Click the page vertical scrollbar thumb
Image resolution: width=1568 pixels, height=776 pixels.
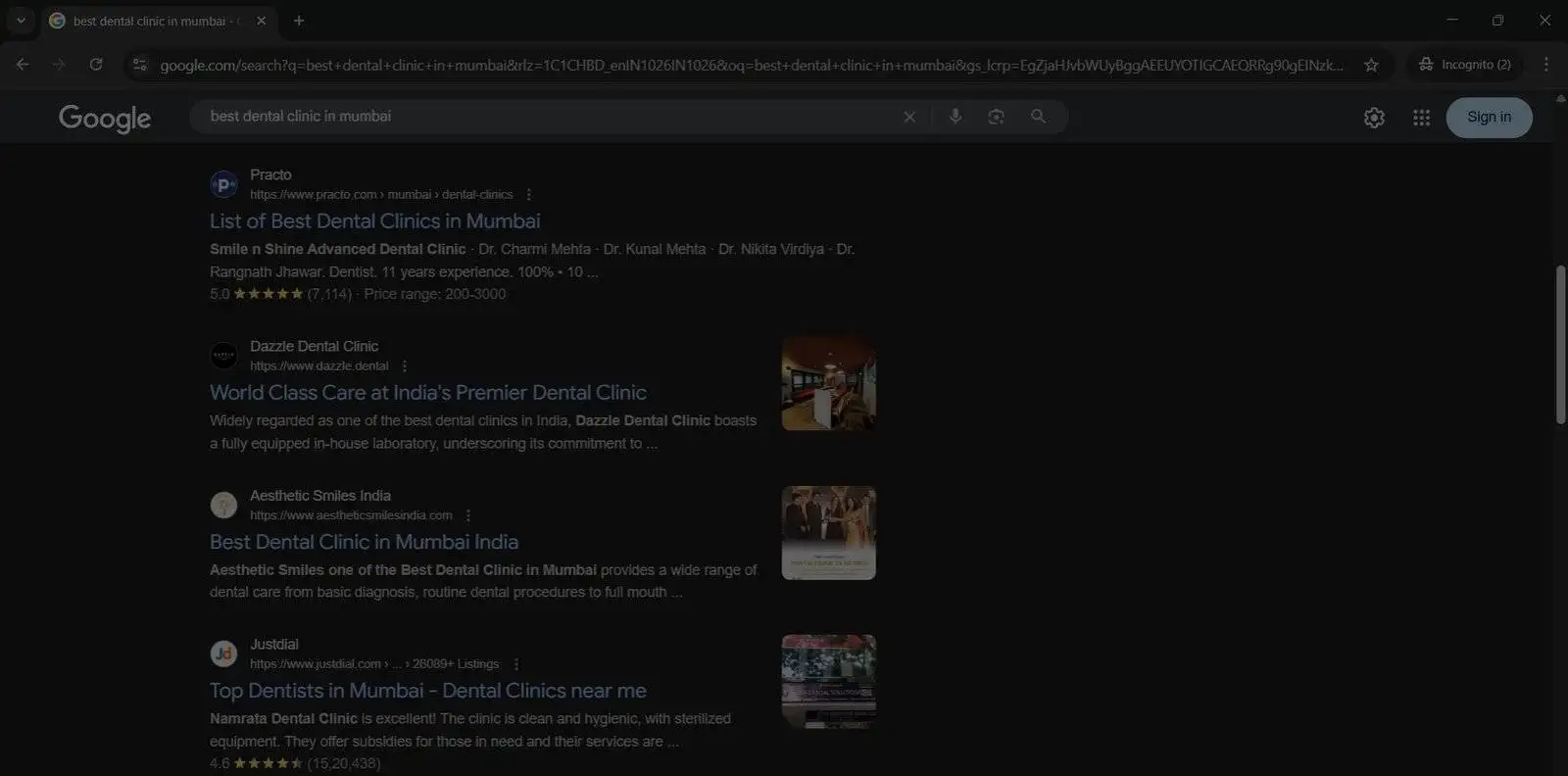click(x=1560, y=343)
